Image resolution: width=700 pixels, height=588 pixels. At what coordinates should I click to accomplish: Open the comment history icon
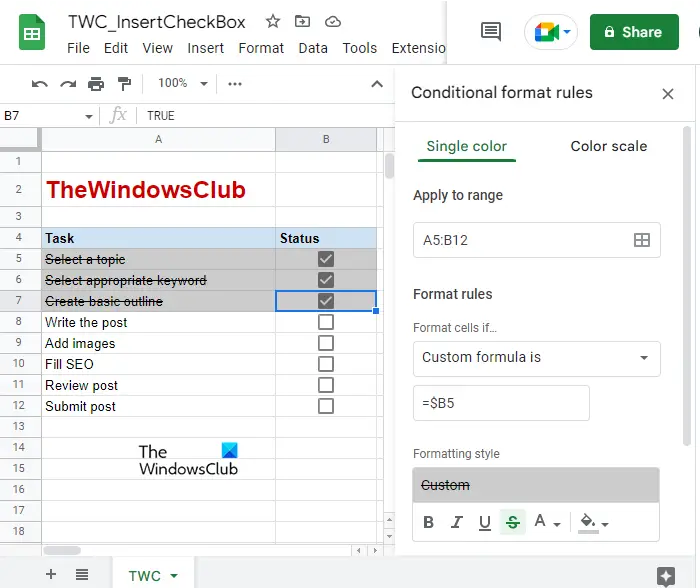(491, 32)
